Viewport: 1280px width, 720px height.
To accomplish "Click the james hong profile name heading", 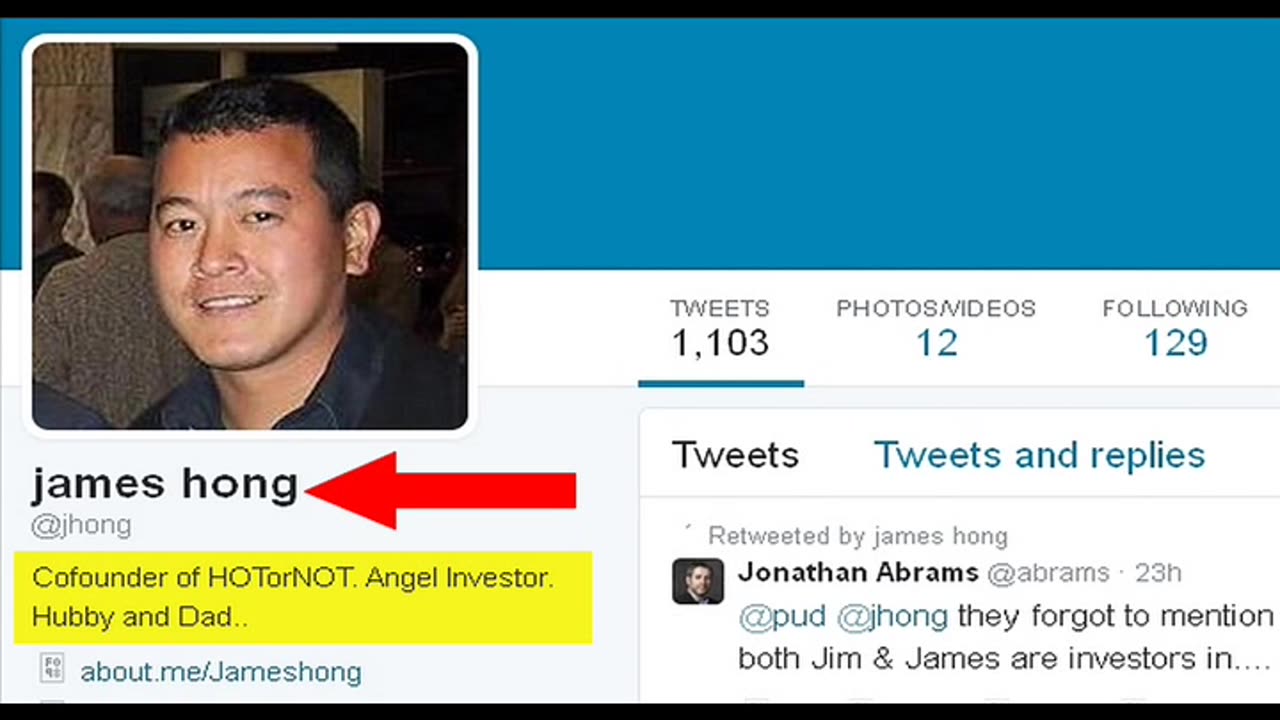I will coord(165,485).
